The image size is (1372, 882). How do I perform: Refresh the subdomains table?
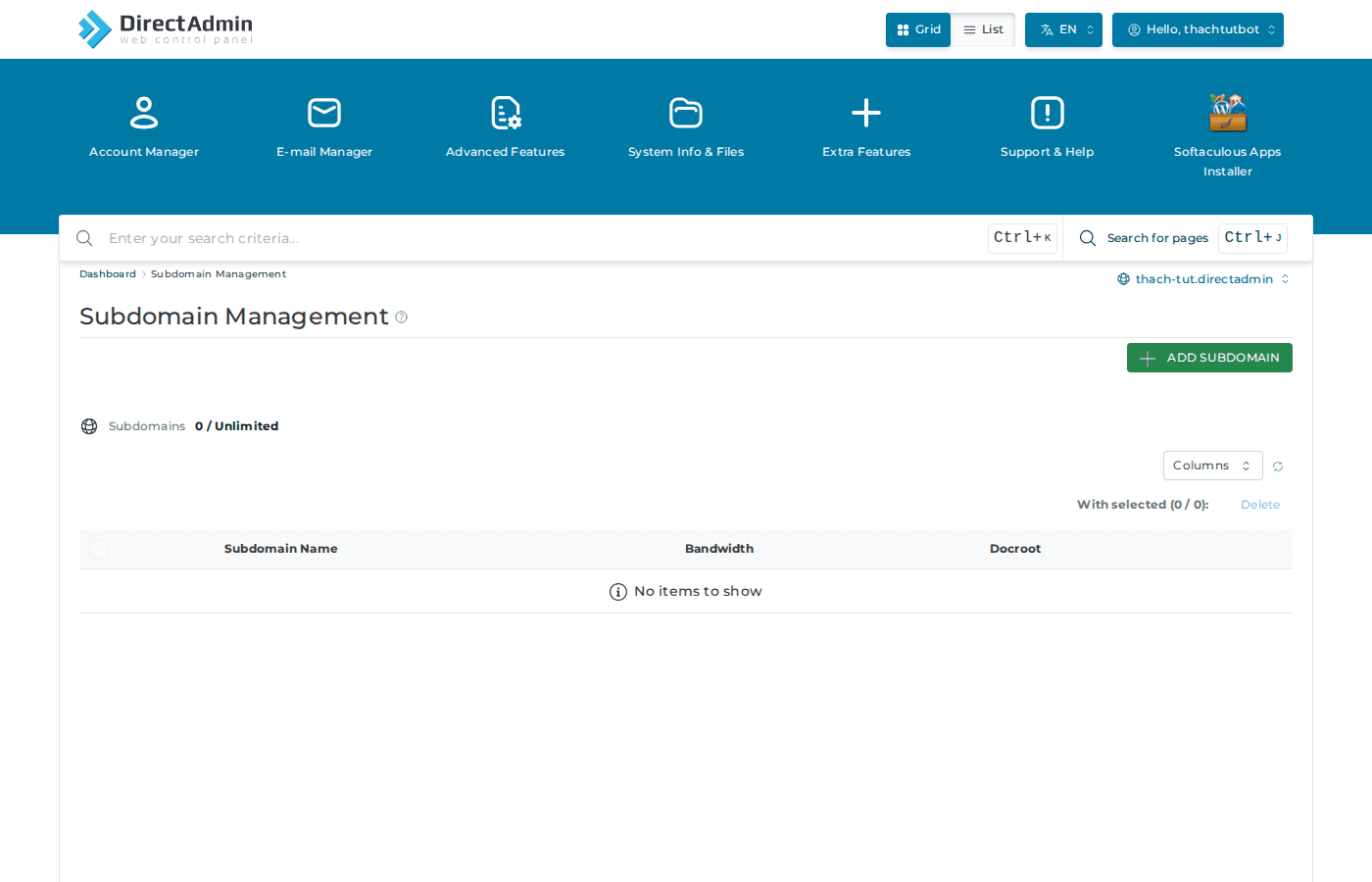1277,465
